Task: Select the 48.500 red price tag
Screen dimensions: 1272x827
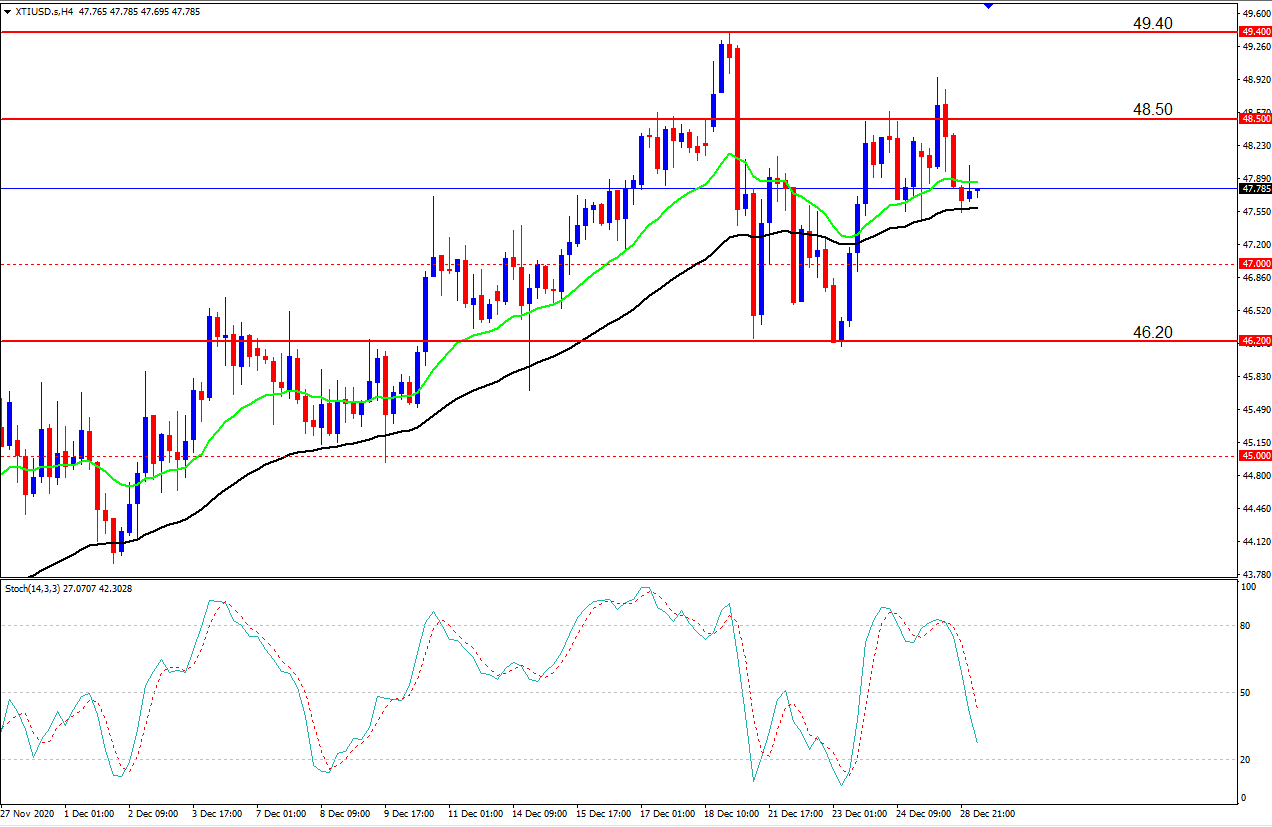Action: pos(1255,119)
